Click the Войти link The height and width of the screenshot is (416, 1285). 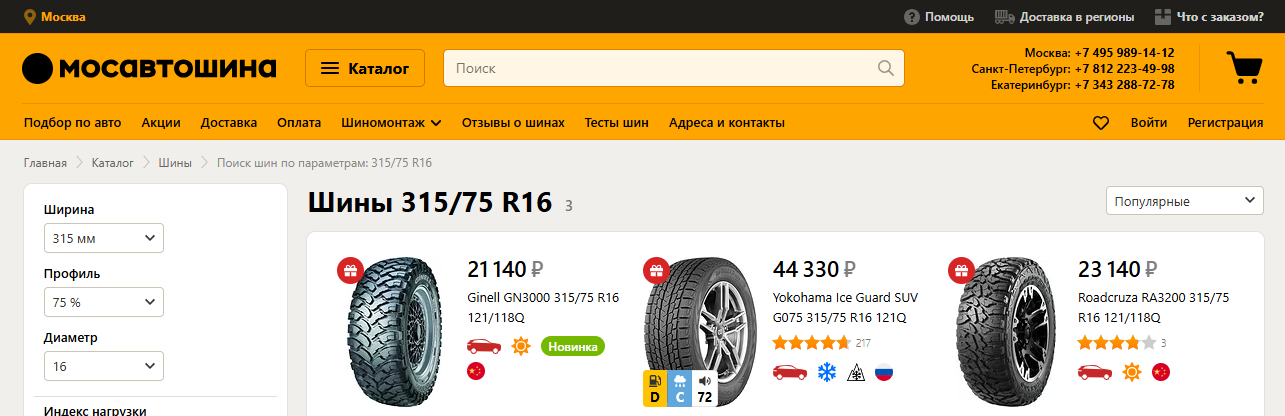(1149, 123)
